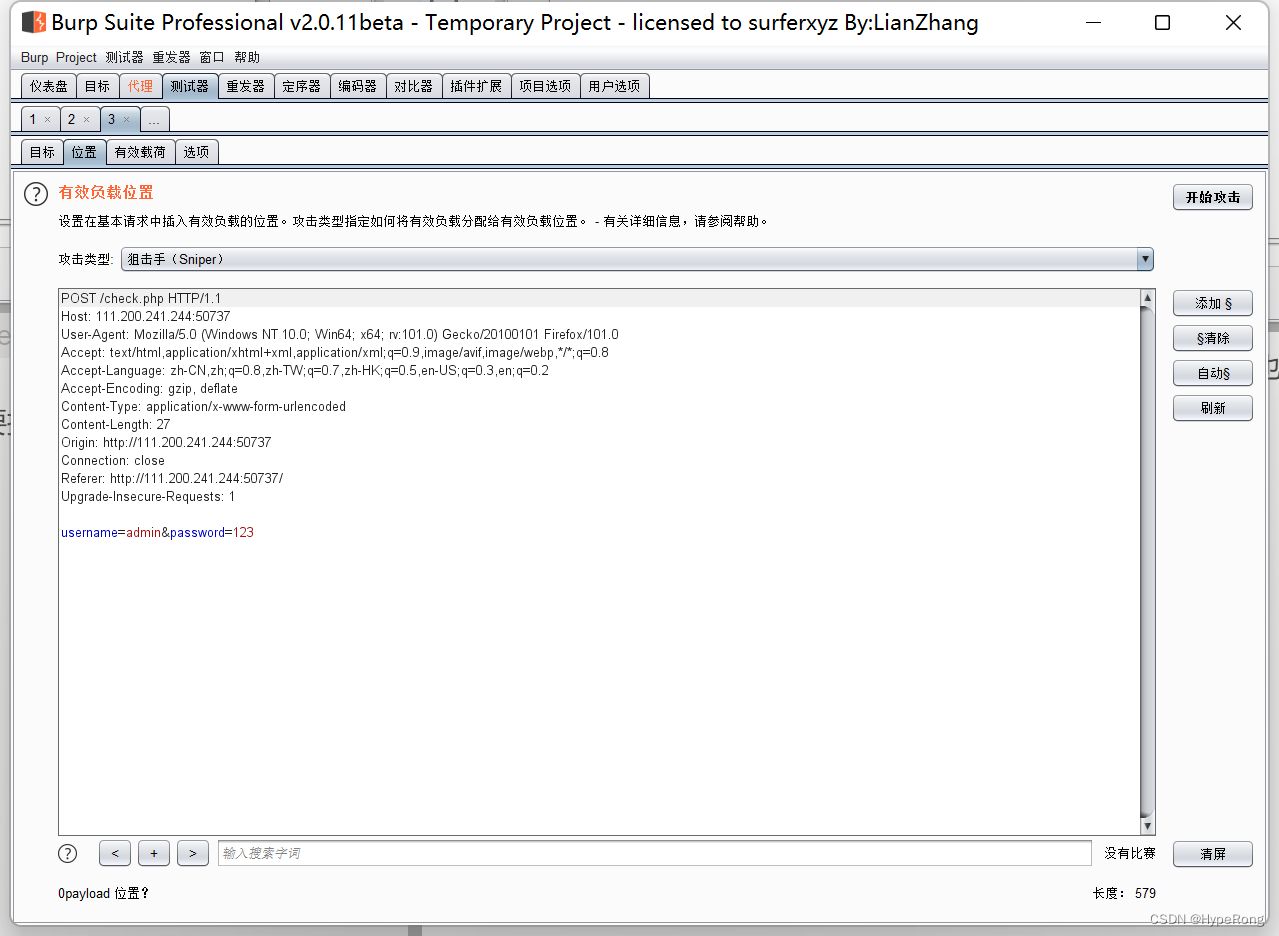Image resolution: width=1279 pixels, height=936 pixels.
Task: Click the Accept-Encoding header line
Action: (x=150, y=388)
